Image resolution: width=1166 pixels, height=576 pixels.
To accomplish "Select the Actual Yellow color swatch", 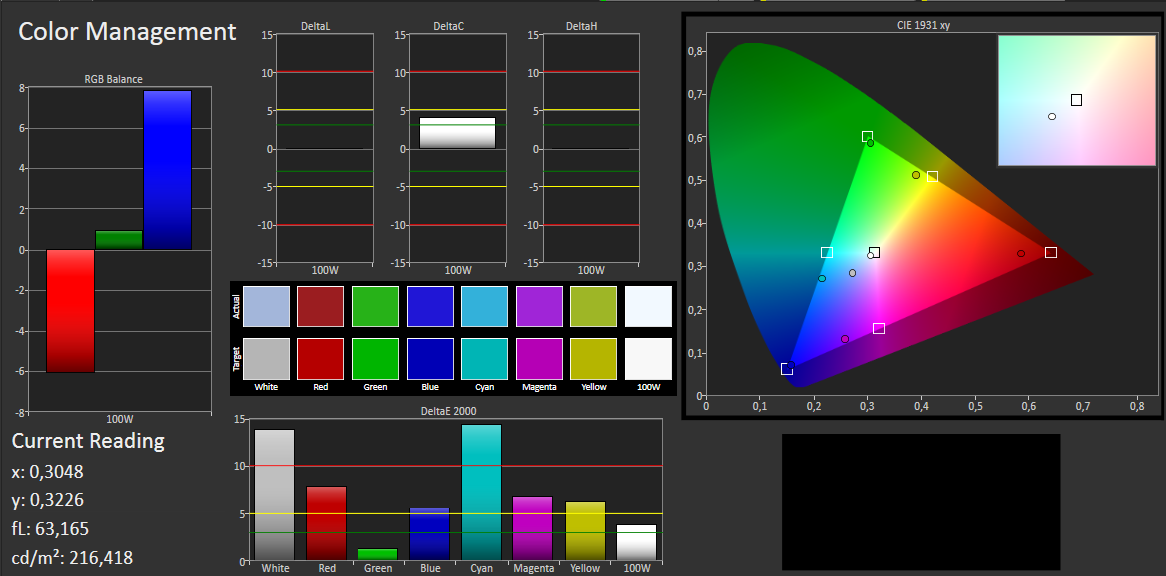I will 593,306.
